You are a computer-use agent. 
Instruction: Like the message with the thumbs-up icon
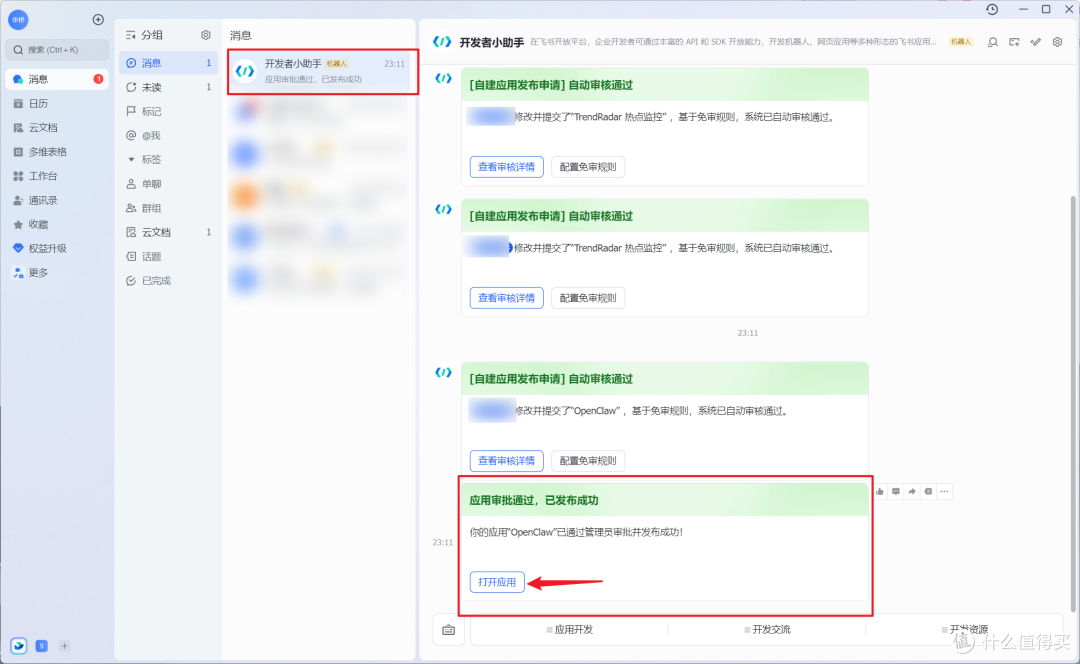tap(880, 492)
